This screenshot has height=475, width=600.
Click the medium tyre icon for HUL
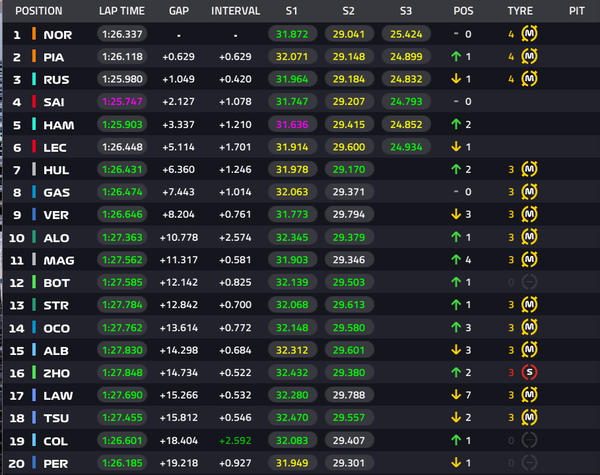(529, 169)
